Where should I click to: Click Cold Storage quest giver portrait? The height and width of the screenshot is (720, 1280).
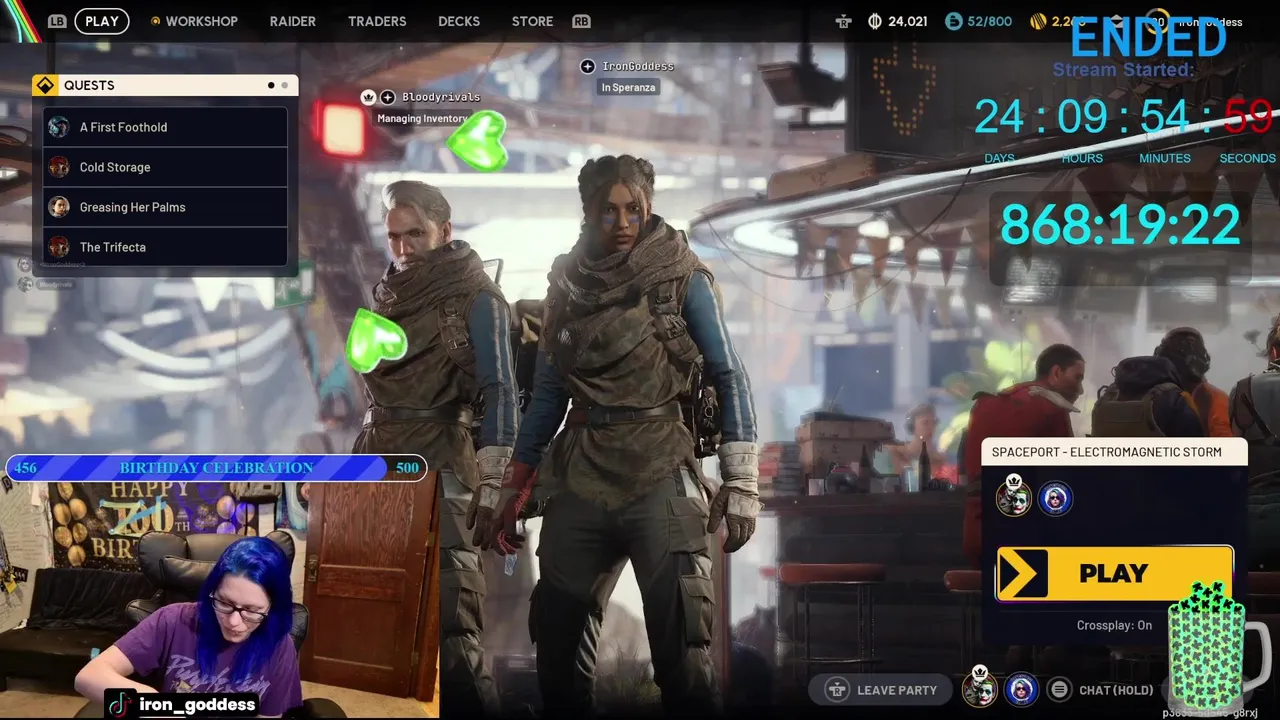click(59, 167)
